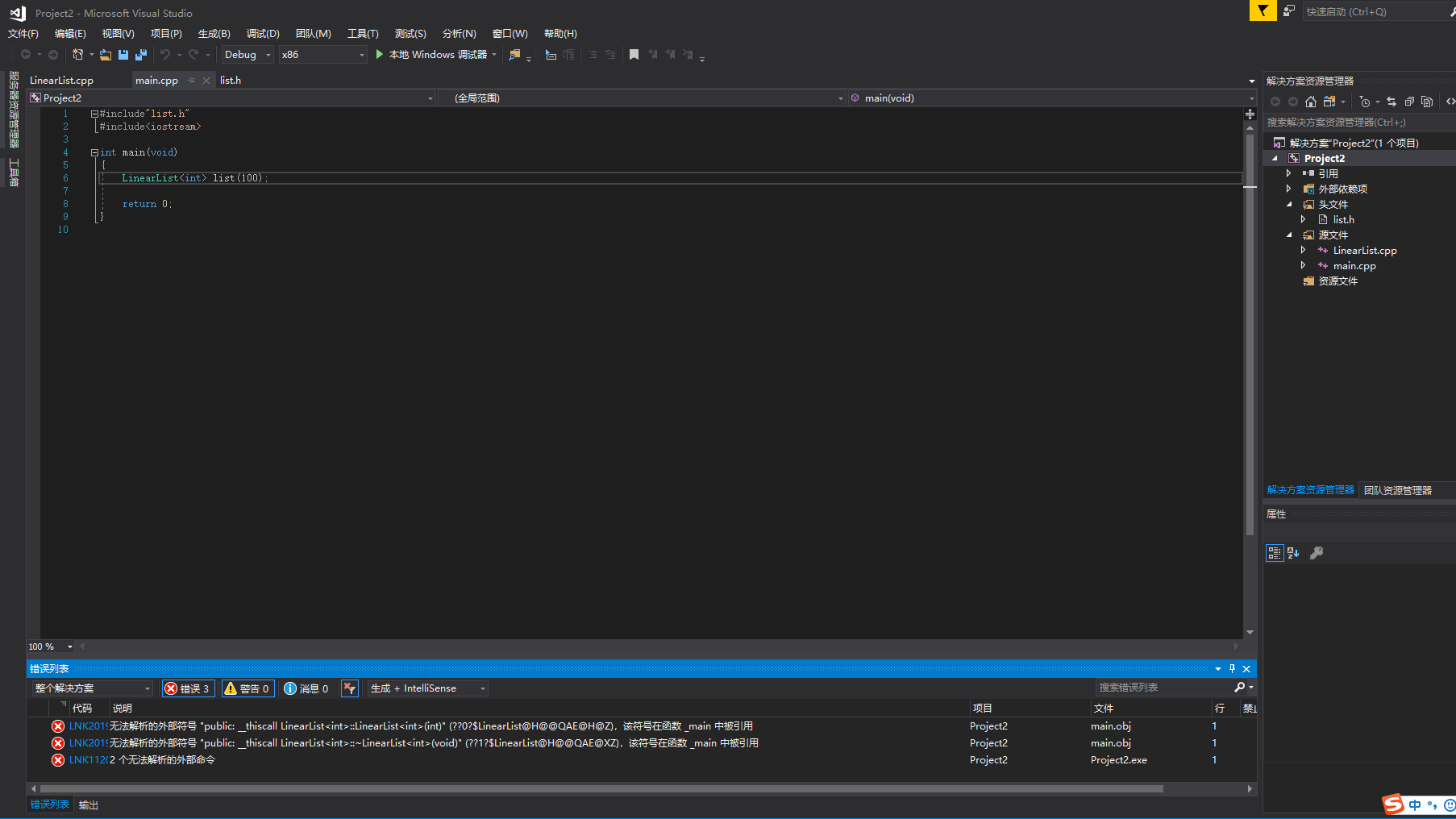The image size is (1456, 819).
Task: Click the Save All icon
Action: point(141,55)
